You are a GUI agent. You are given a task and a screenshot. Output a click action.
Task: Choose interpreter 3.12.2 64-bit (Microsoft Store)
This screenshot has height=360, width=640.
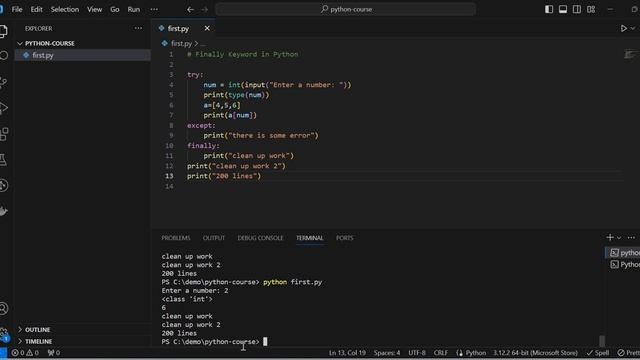(535, 353)
